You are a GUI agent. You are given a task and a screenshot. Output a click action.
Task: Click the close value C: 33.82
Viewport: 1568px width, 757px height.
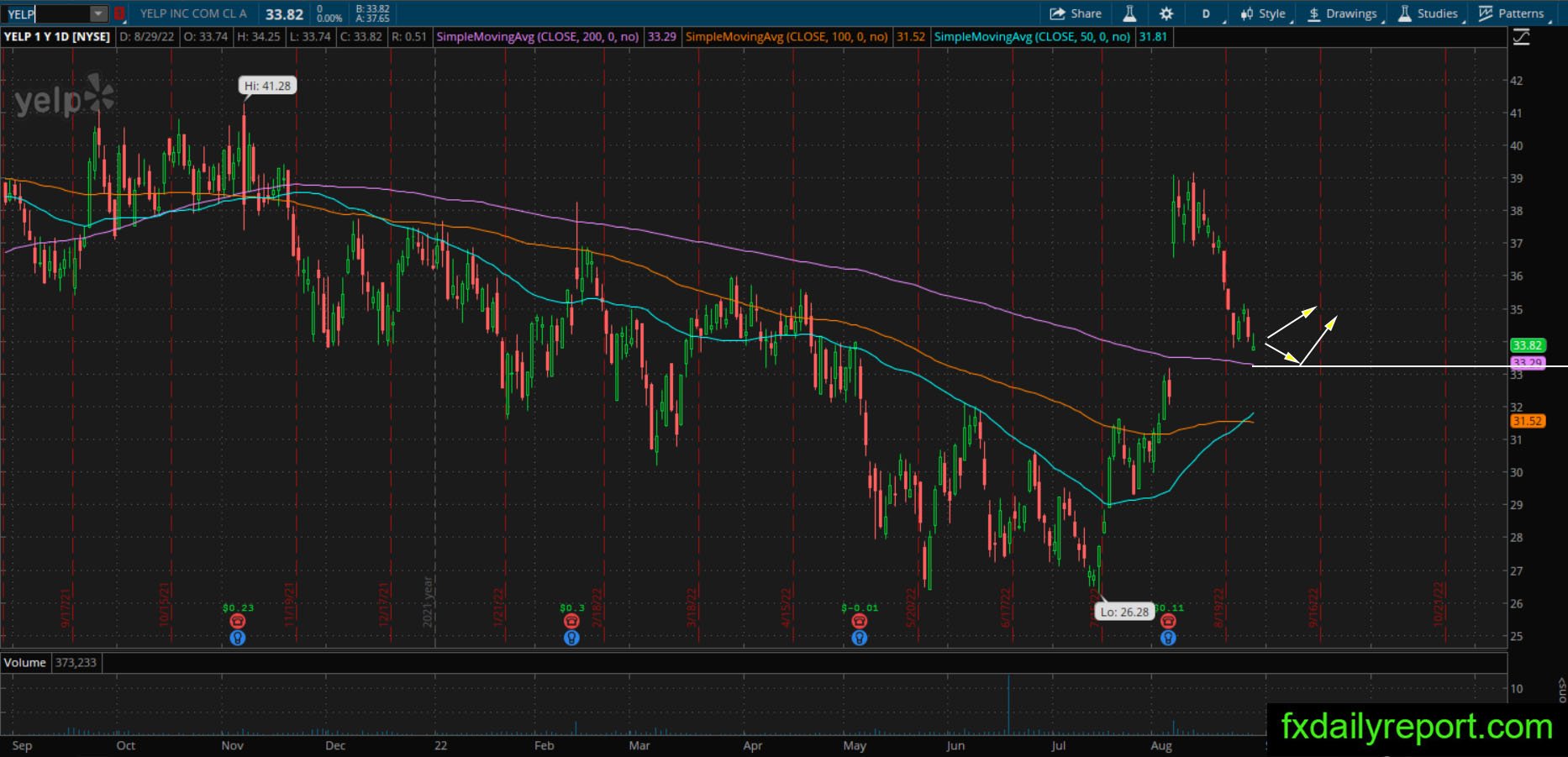[360, 37]
